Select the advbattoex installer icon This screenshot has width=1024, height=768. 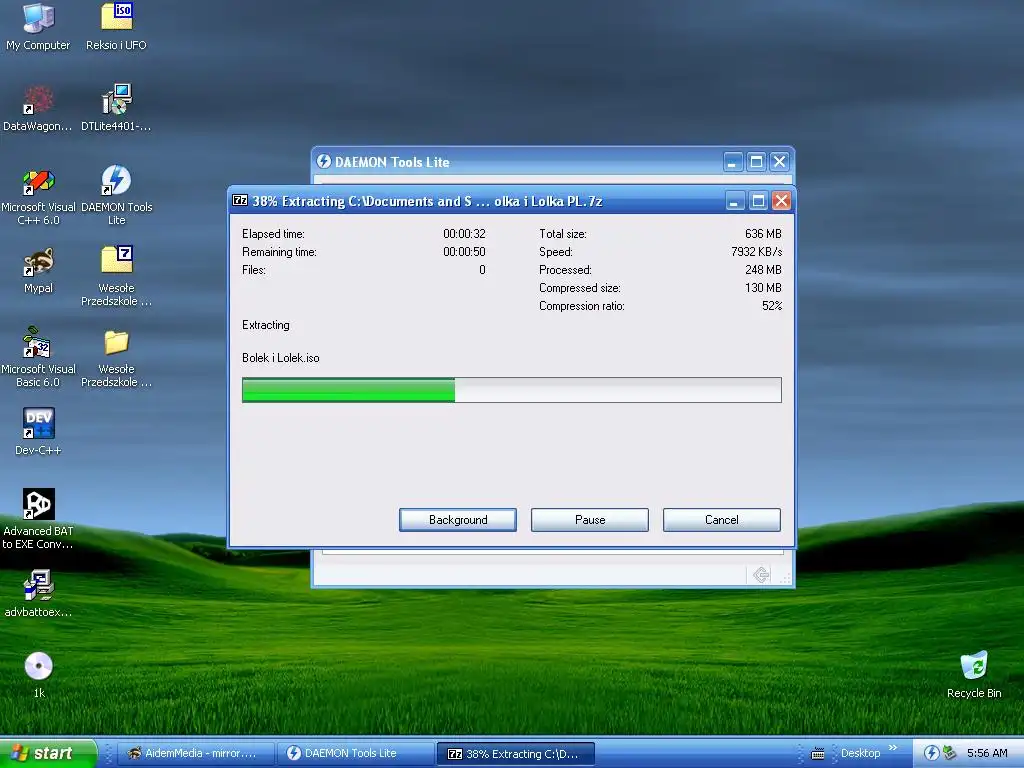(38, 594)
